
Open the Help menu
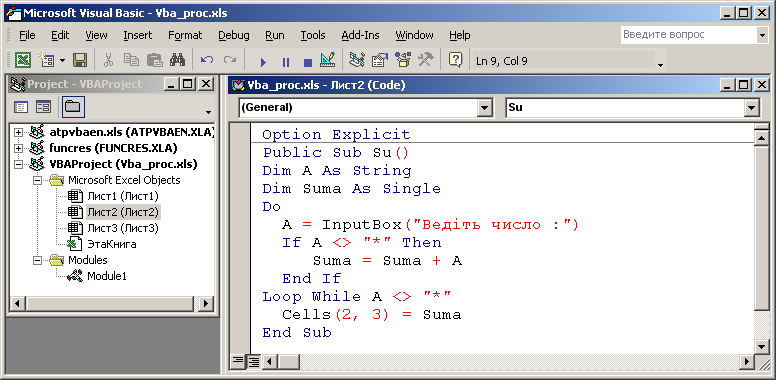(x=460, y=35)
